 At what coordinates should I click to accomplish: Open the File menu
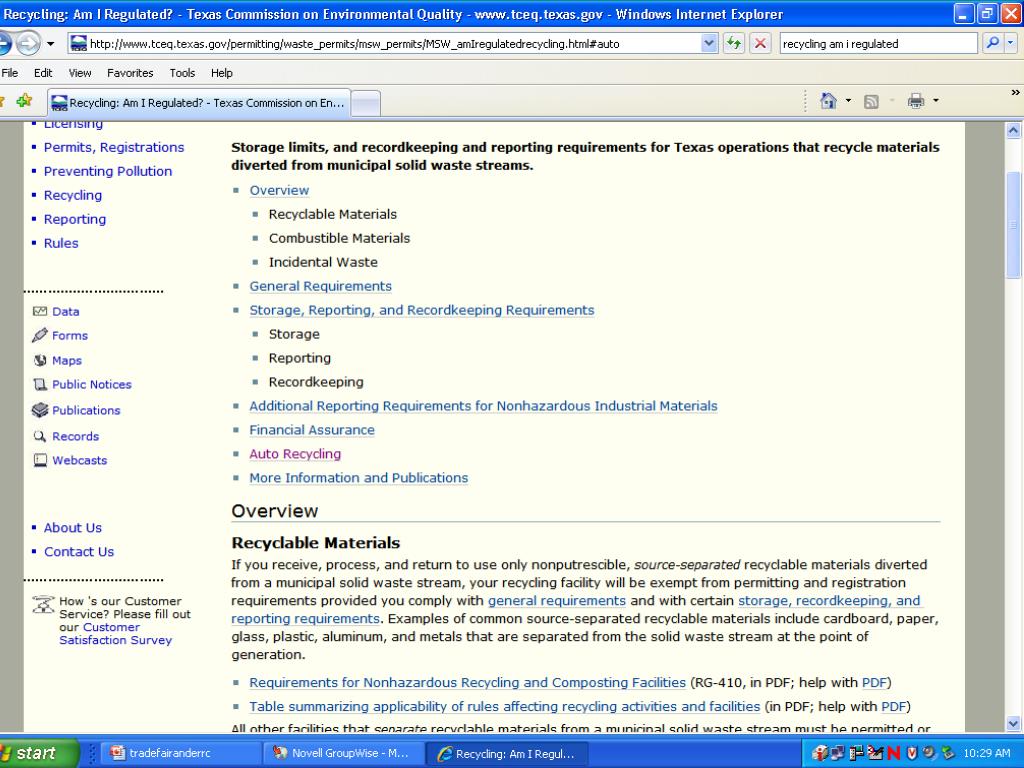10,73
